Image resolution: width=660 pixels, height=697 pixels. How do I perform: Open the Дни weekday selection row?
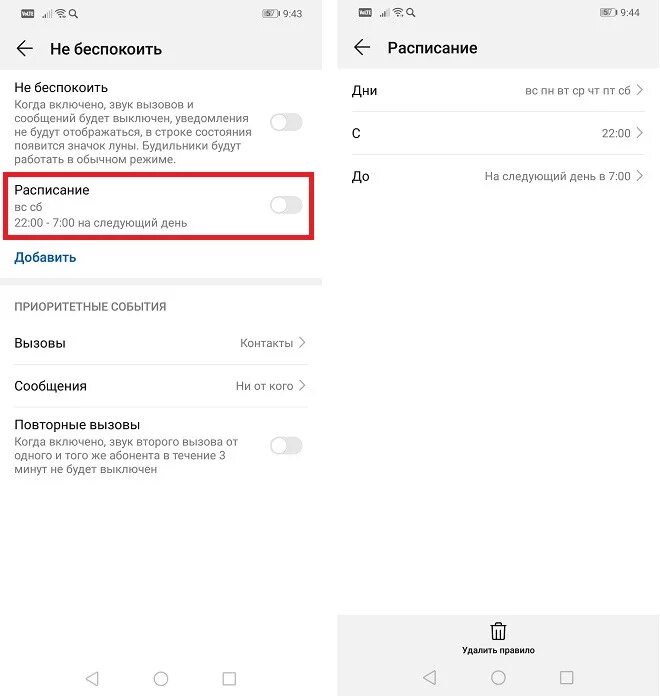tap(498, 90)
